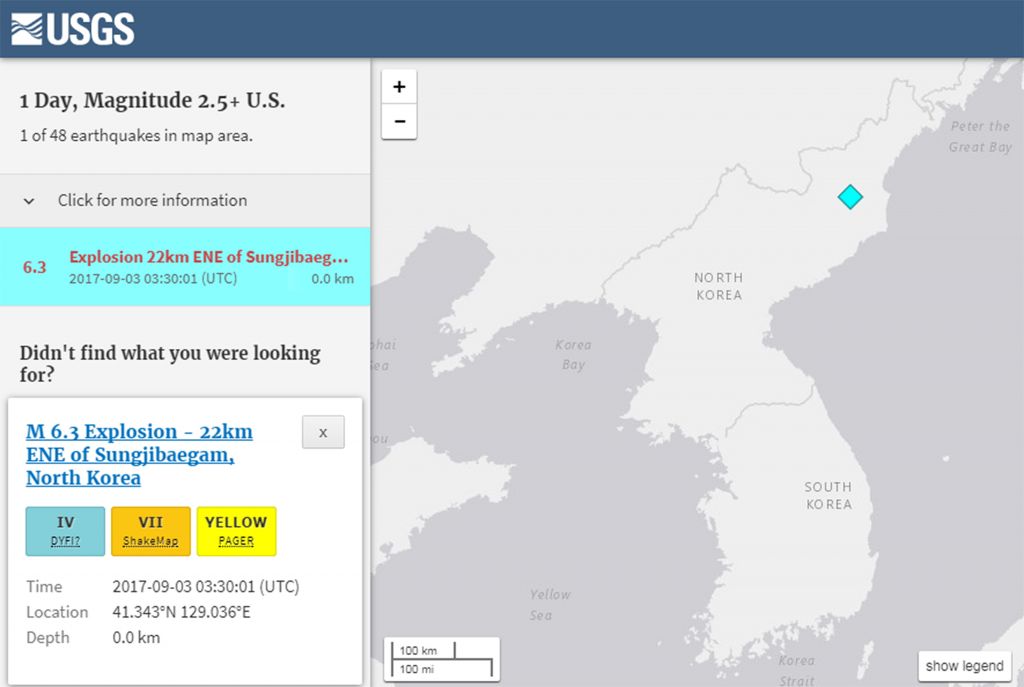Image resolution: width=1024 pixels, height=687 pixels.
Task: Close the event popup with the x button
Action: coord(323,432)
